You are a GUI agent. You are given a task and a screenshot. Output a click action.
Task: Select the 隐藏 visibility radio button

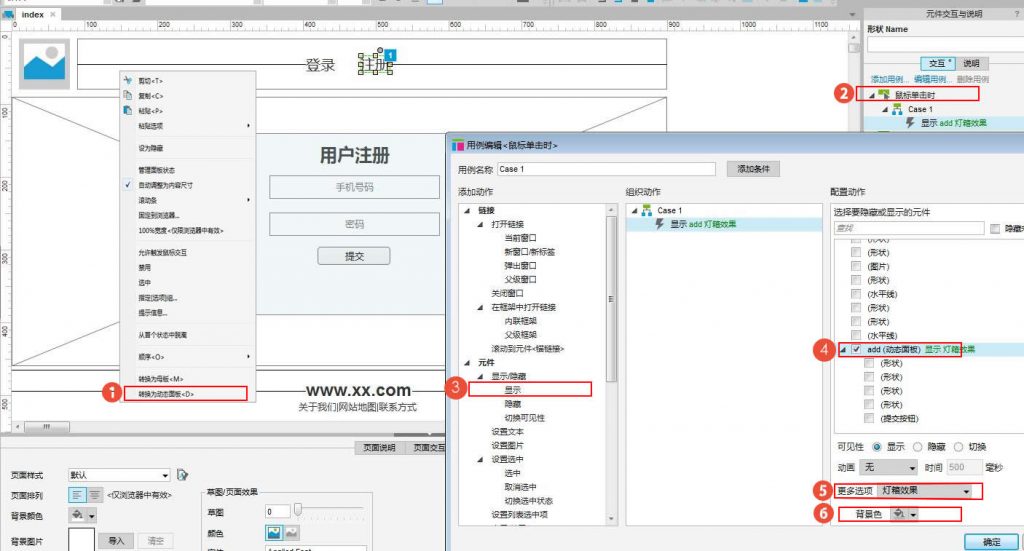(918, 447)
